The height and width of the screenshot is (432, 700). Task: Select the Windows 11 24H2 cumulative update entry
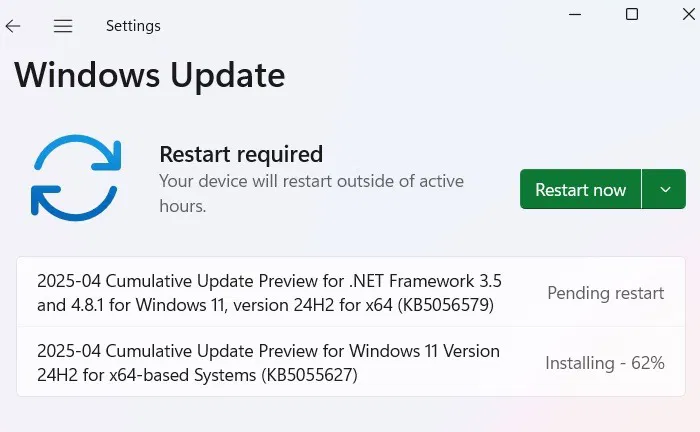tap(351, 362)
